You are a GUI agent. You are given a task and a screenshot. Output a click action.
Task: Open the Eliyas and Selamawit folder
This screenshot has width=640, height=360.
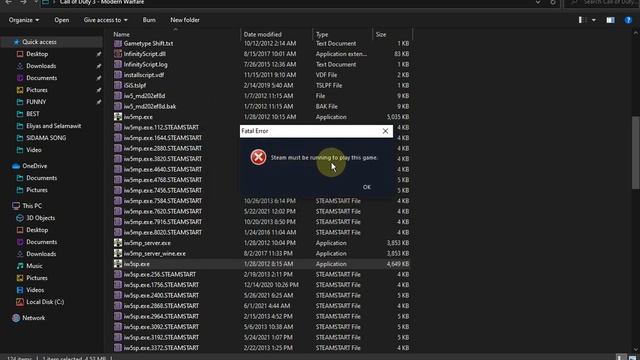(53, 126)
